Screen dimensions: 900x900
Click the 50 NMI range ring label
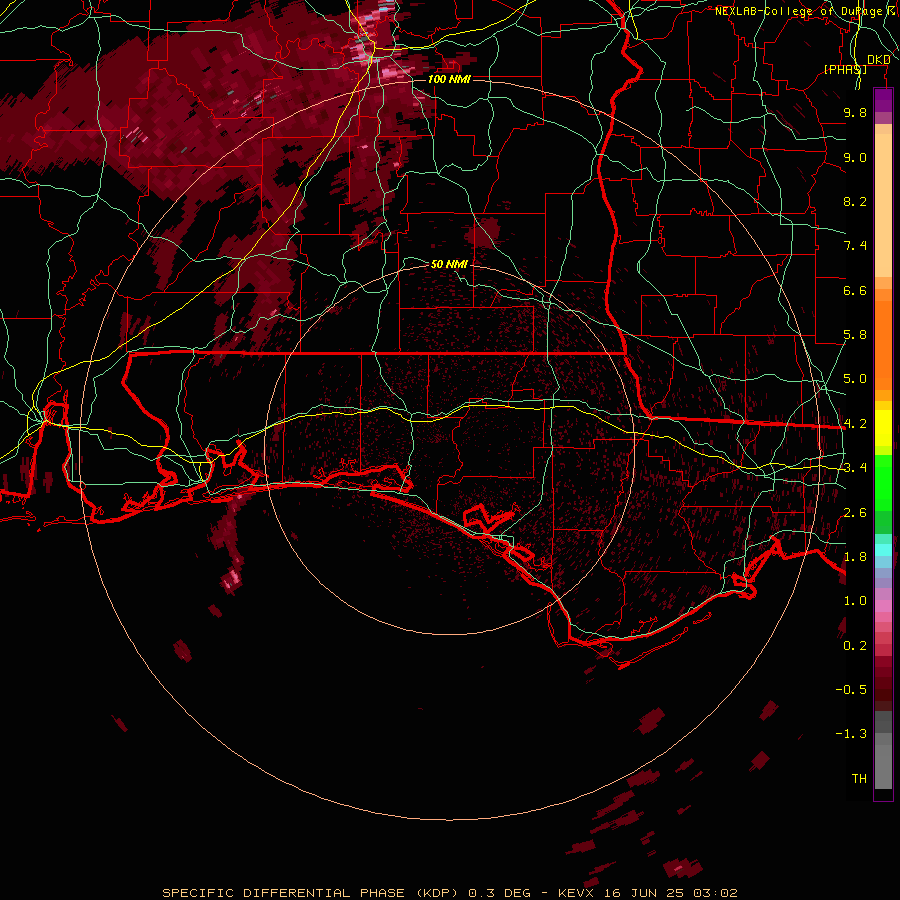pyautogui.click(x=449, y=264)
